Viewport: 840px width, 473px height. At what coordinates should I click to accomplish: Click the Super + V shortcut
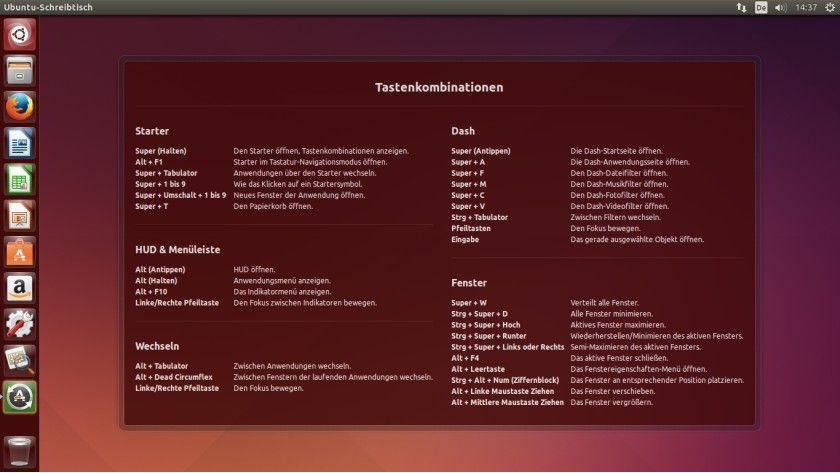pyautogui.click(x=468, y=206)
